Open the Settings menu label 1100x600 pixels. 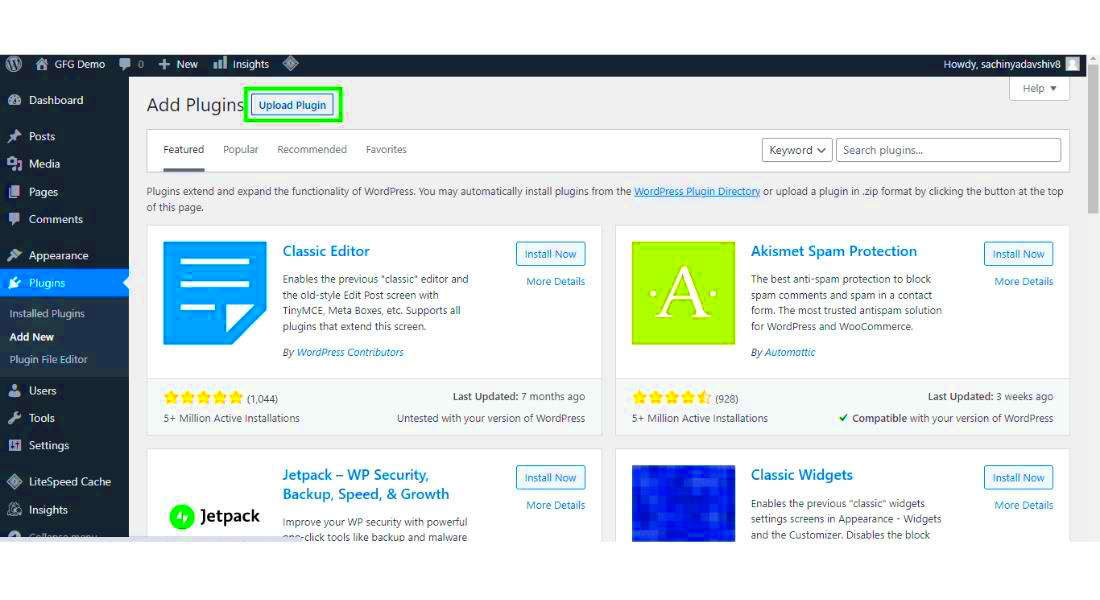pyautogui.click(x=49, y=445)
